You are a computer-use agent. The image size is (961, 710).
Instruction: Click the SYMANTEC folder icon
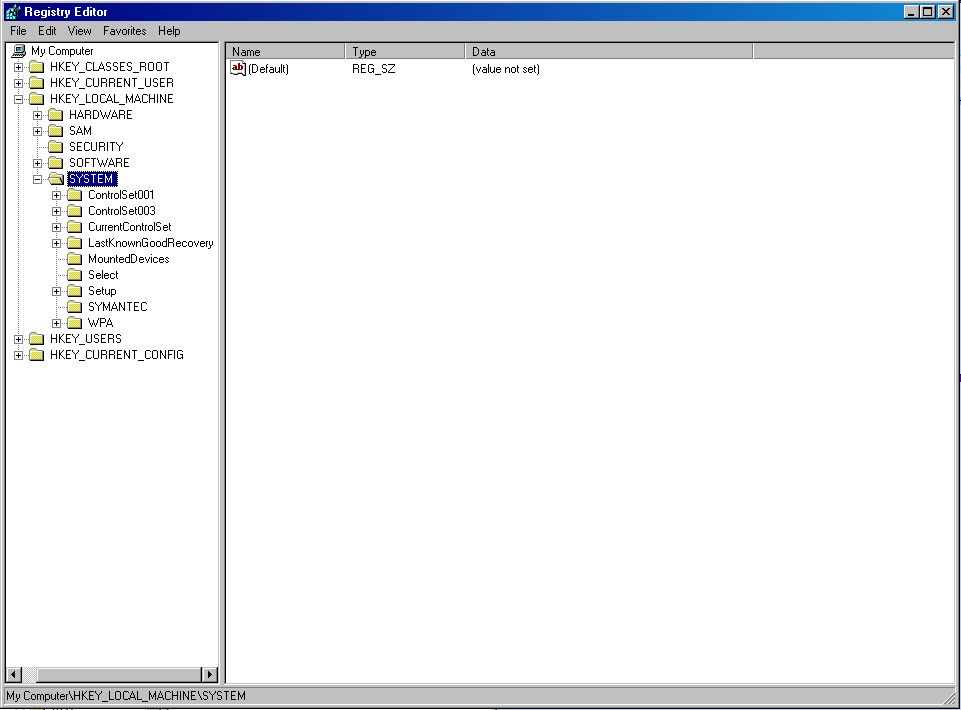pyautogui.click(x=75, y=307)
